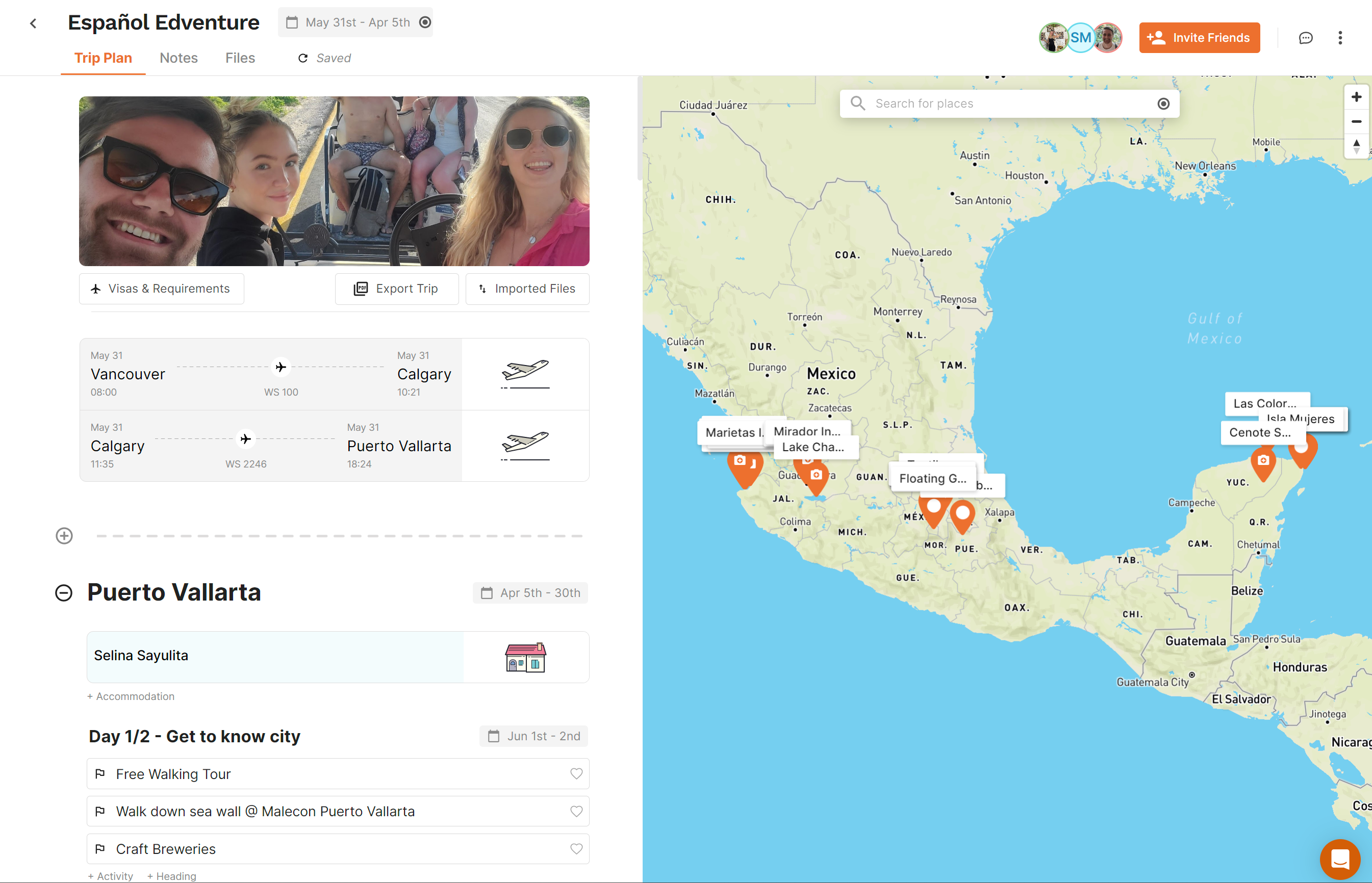Click the back arrow icon
This screenshot has width=1372, height=883.
[33, 23]
